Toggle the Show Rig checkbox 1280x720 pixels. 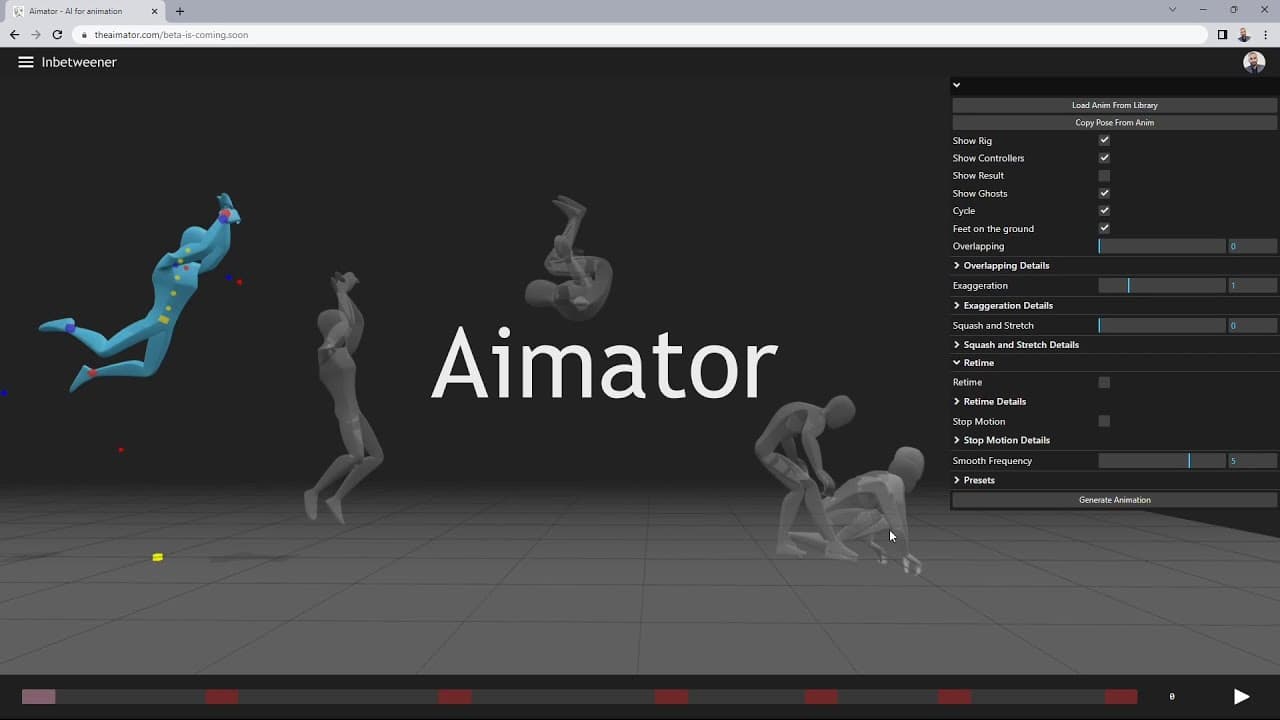[1104, 140]
